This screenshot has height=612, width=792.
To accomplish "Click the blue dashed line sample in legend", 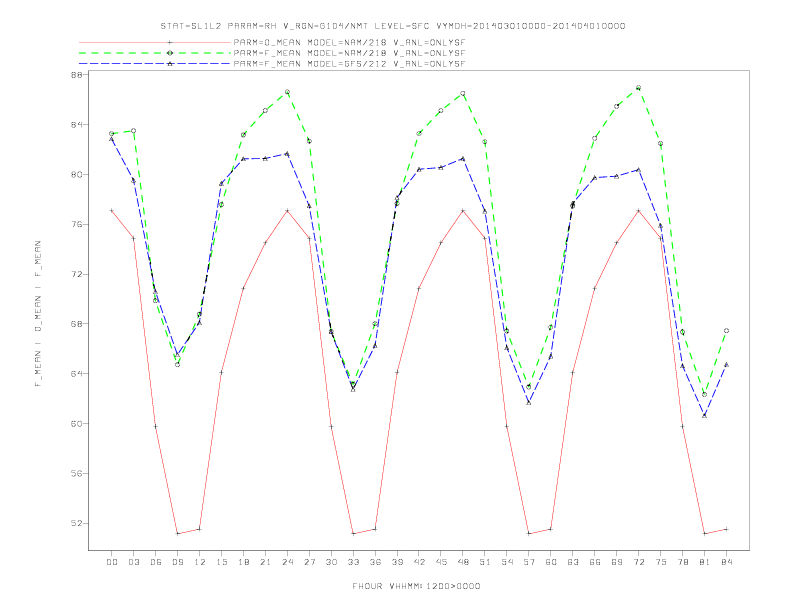I will click(155, 64).
